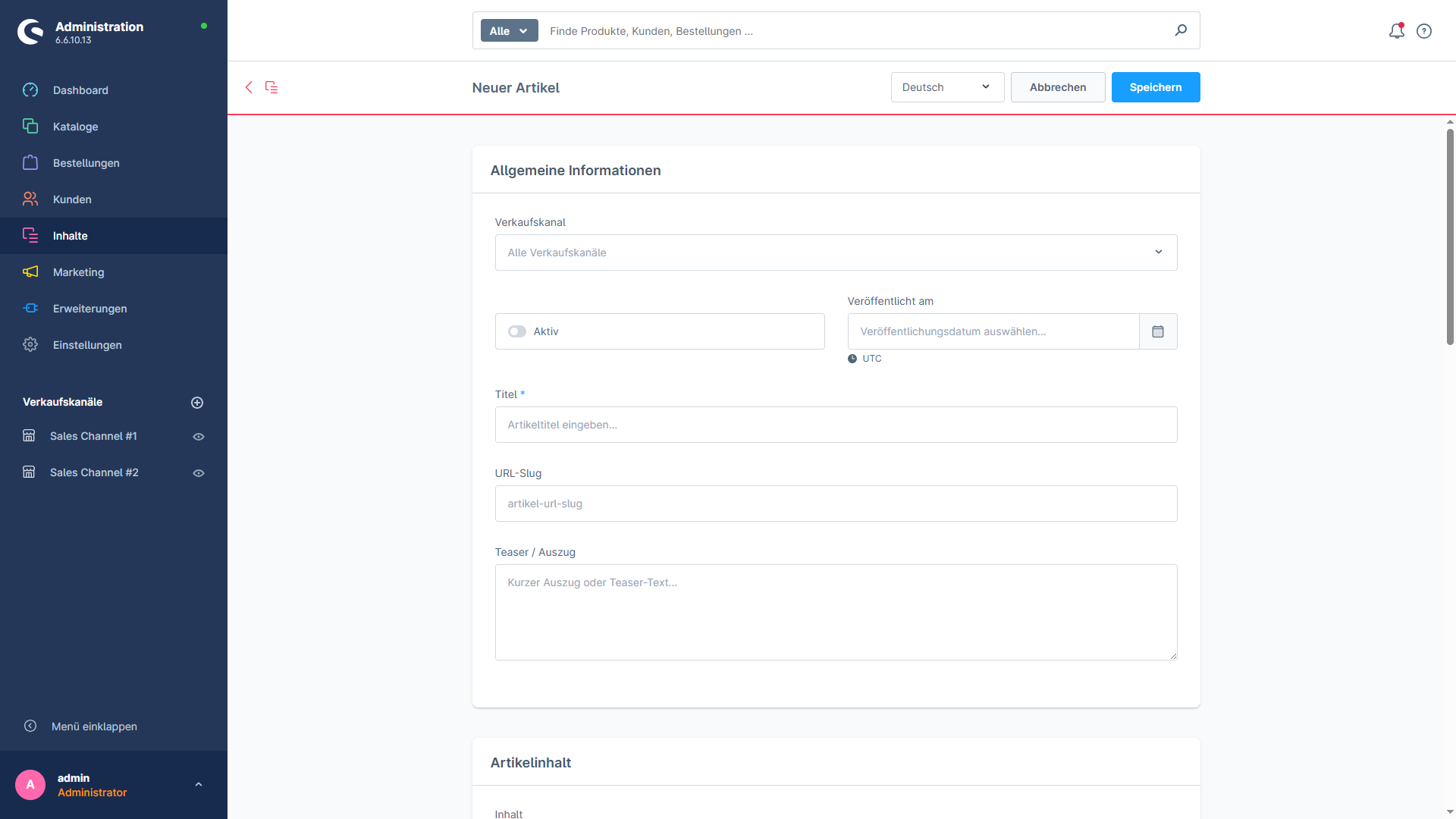Open the Dashboard gauge icon

pos(30,90)
